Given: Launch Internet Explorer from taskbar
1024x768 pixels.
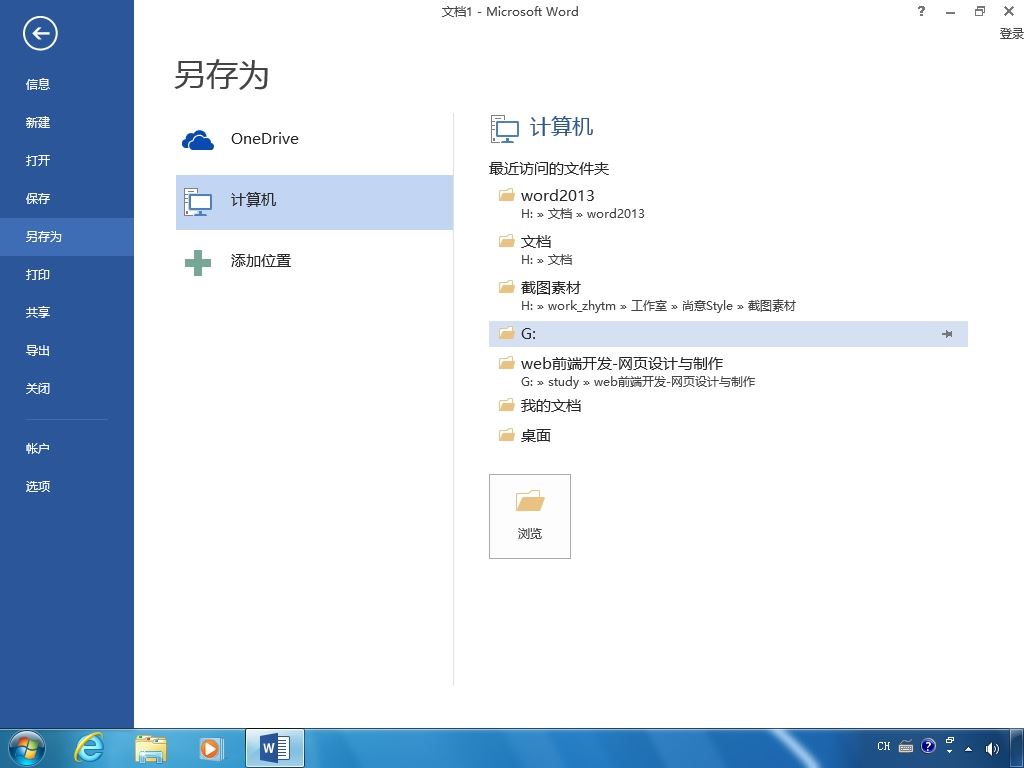Looking at the screenshot, I should (88, 748).
